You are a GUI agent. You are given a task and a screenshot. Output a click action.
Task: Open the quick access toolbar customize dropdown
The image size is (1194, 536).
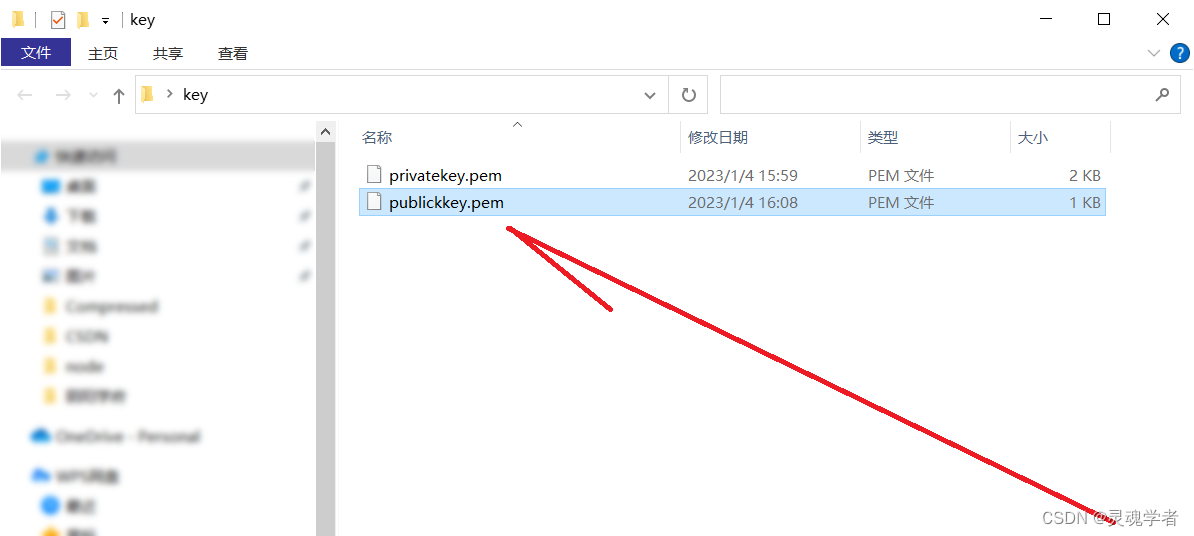[105, 21]
